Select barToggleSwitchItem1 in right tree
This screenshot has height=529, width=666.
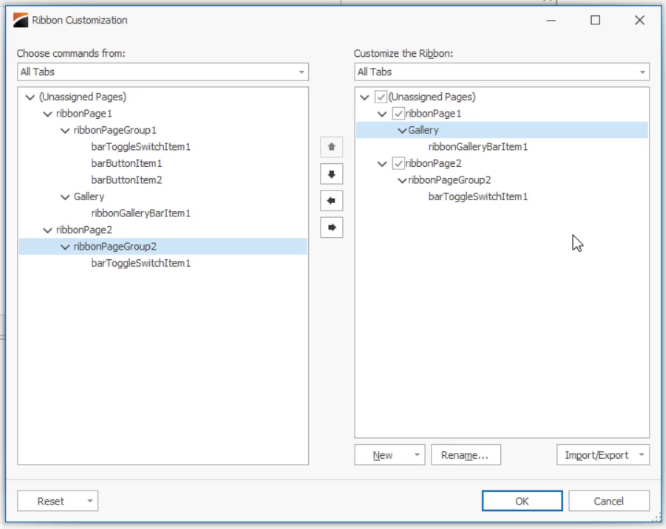pyautogui.click(x=478, y=196)
